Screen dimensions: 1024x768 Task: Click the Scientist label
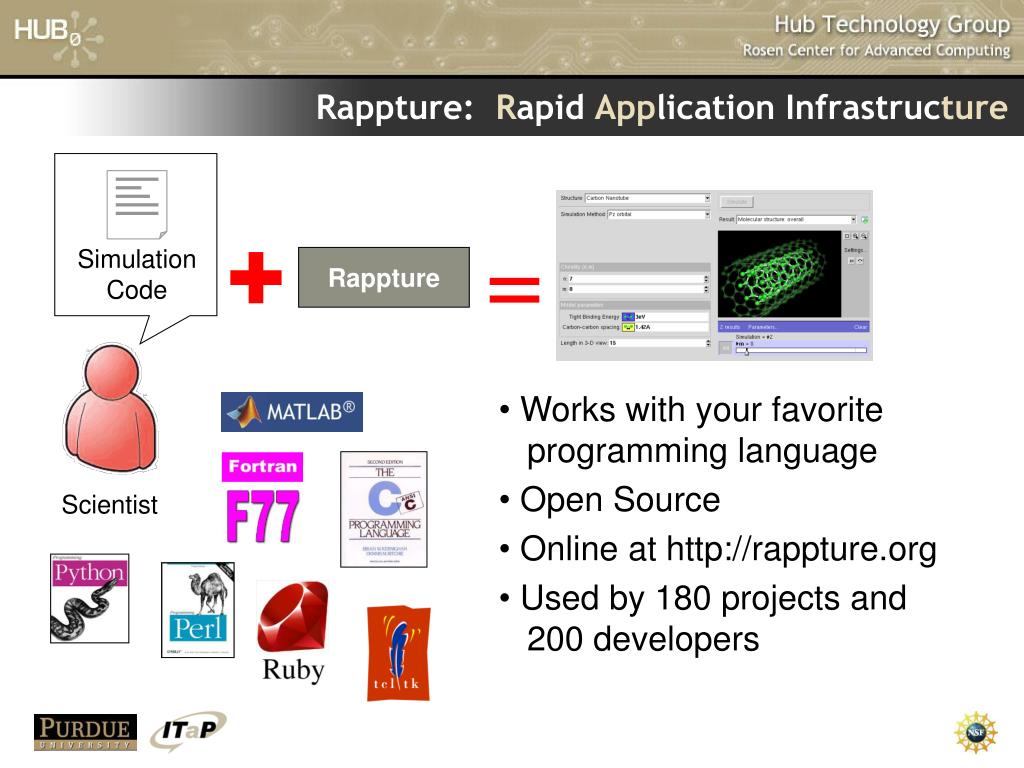pyautogui.click(x=110, y=505)
